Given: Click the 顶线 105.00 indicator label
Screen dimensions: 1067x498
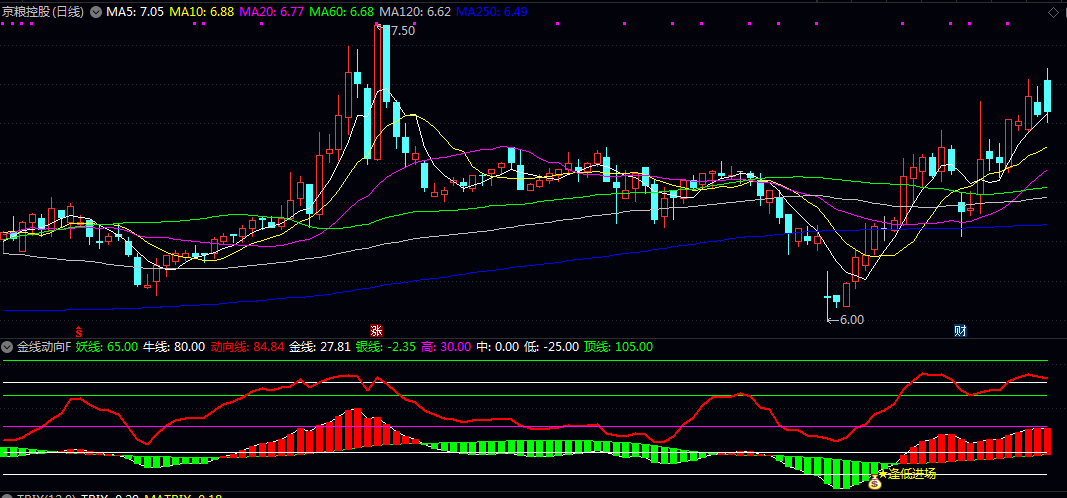Looking at the screenshot, I should [618, 347].
